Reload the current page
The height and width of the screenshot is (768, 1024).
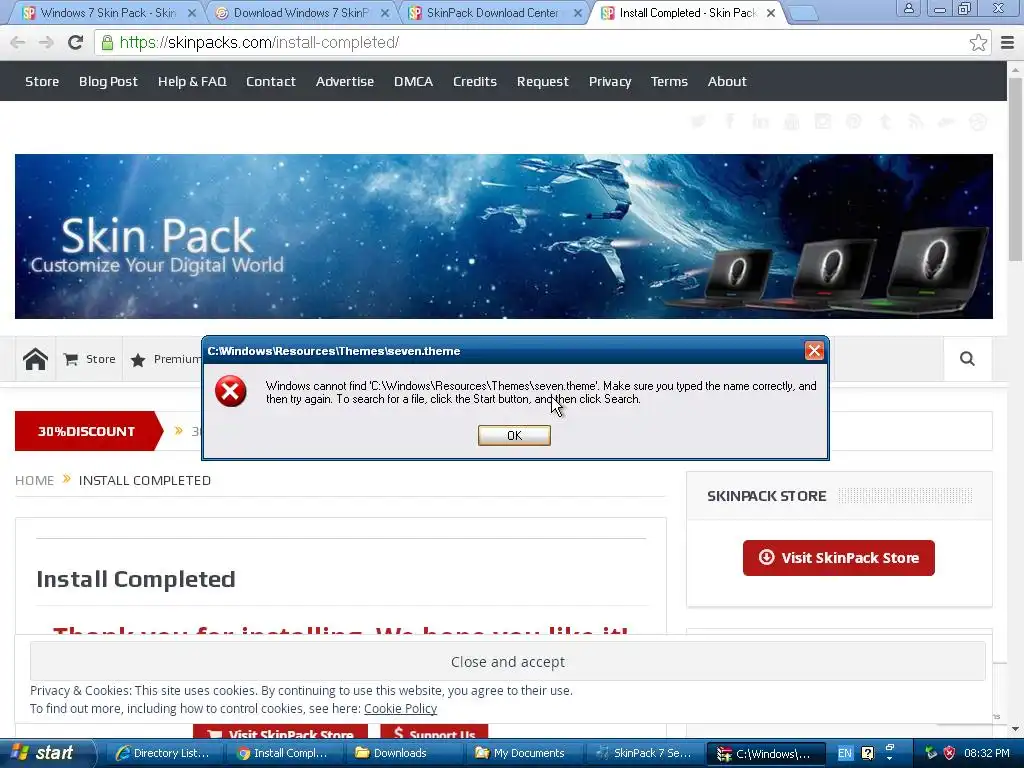pos(75,42)
